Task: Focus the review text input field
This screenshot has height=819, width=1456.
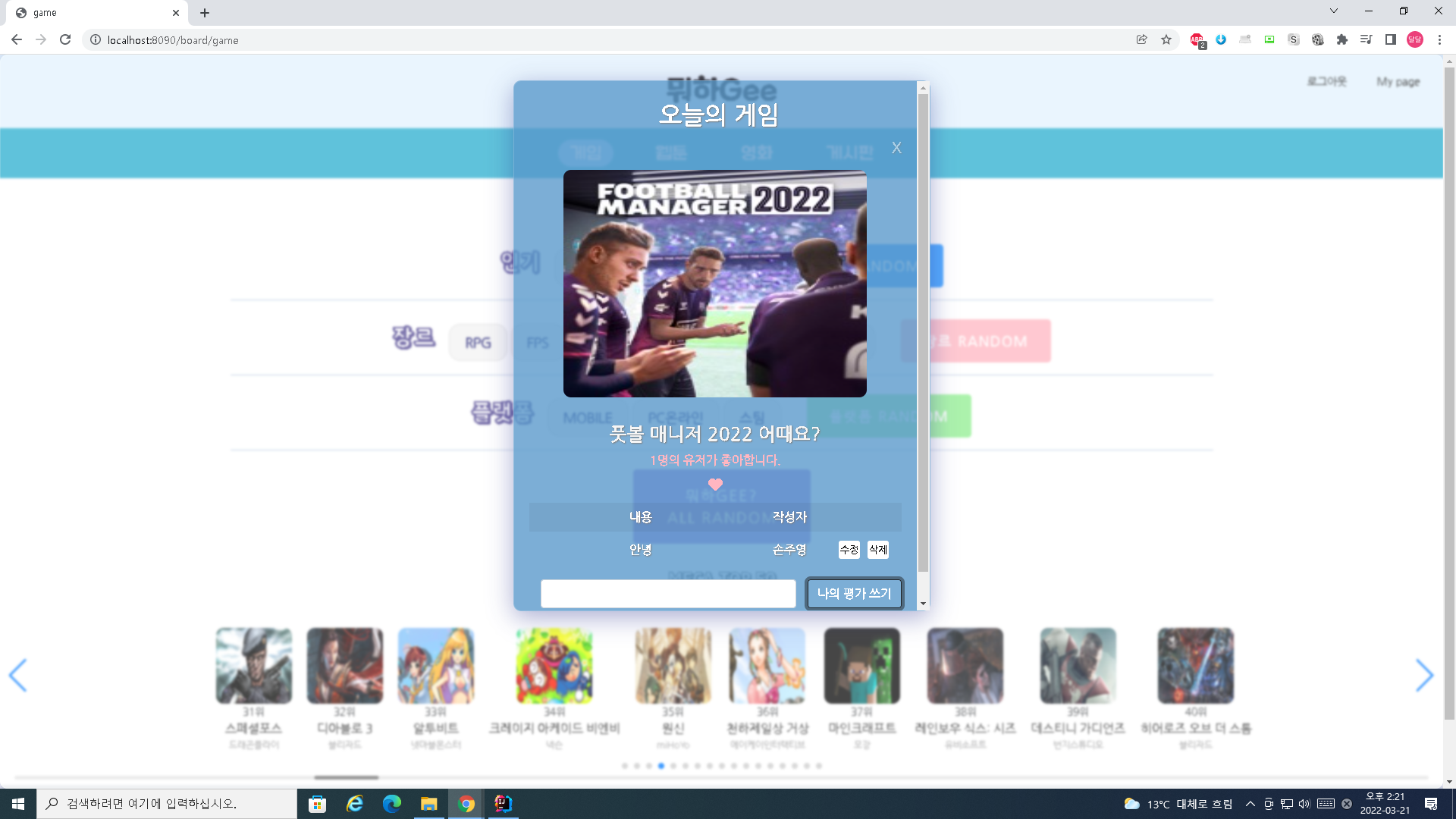Action: point(668,593)
